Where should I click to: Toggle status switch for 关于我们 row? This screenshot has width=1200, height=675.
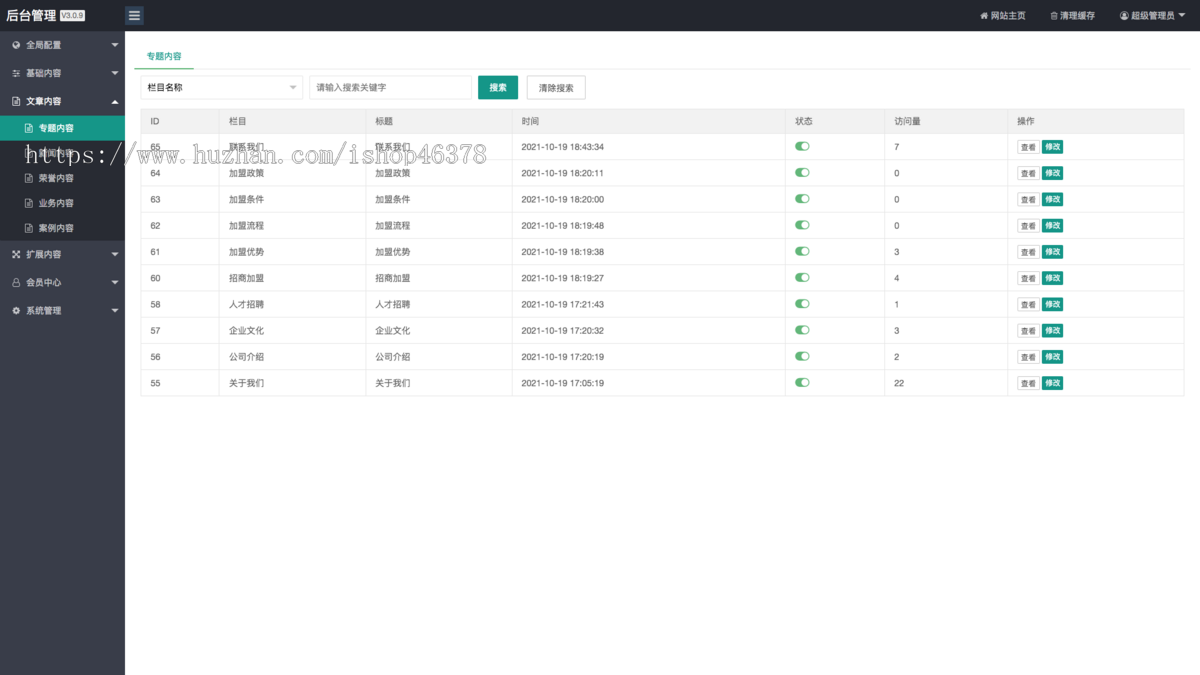802,382
